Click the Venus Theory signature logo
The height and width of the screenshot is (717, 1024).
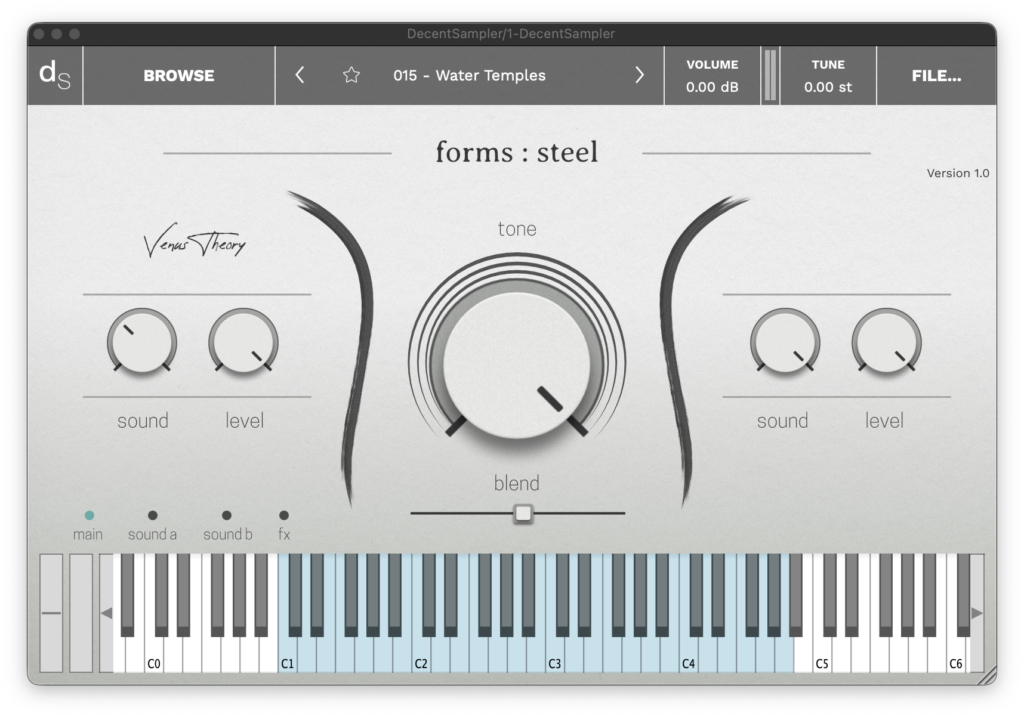tap(195, 242)
